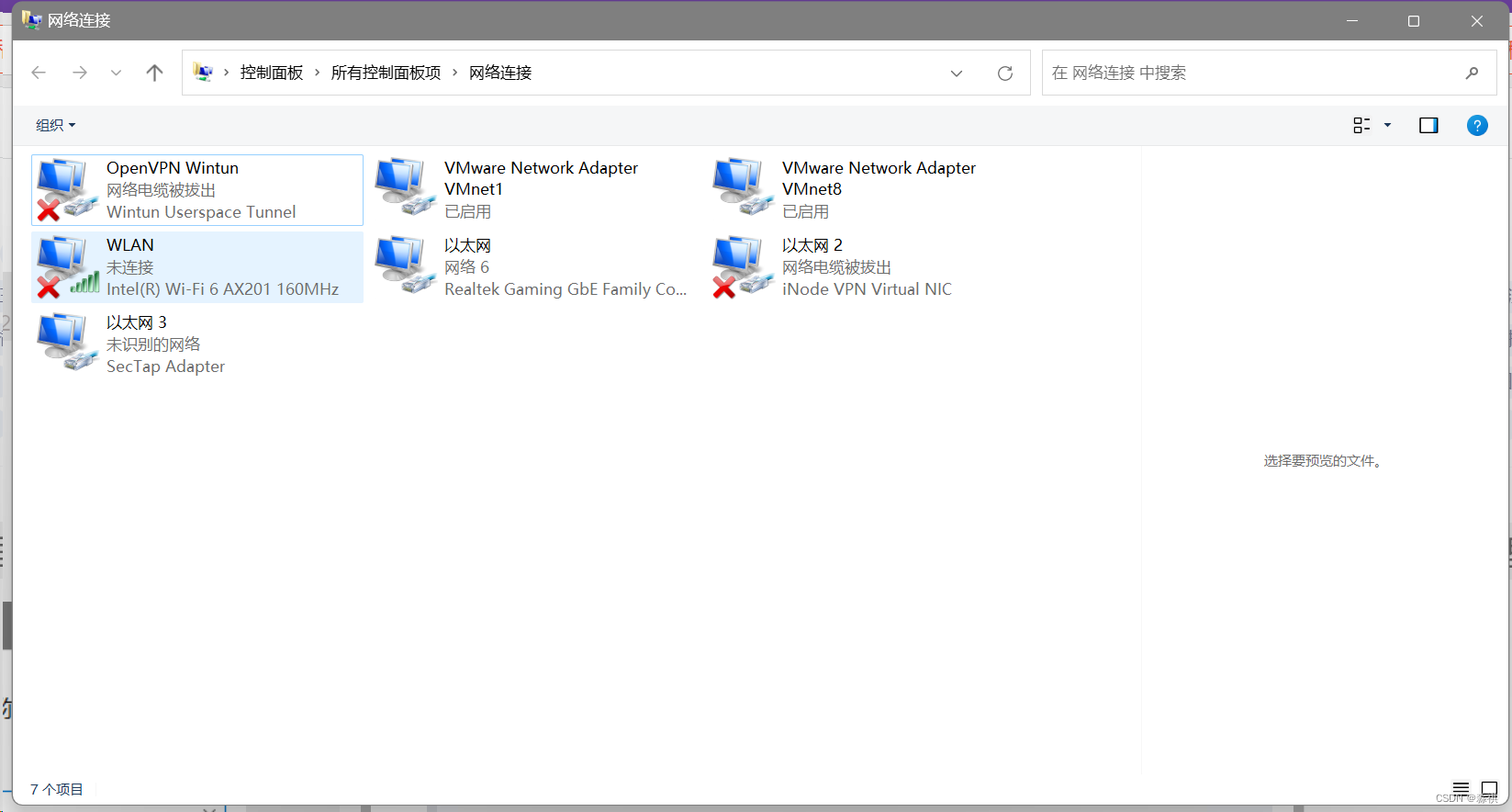Click the 网络 6 status text
Image resolution: width=1512 pixels, height=812 pixels.
coord(466,267)
